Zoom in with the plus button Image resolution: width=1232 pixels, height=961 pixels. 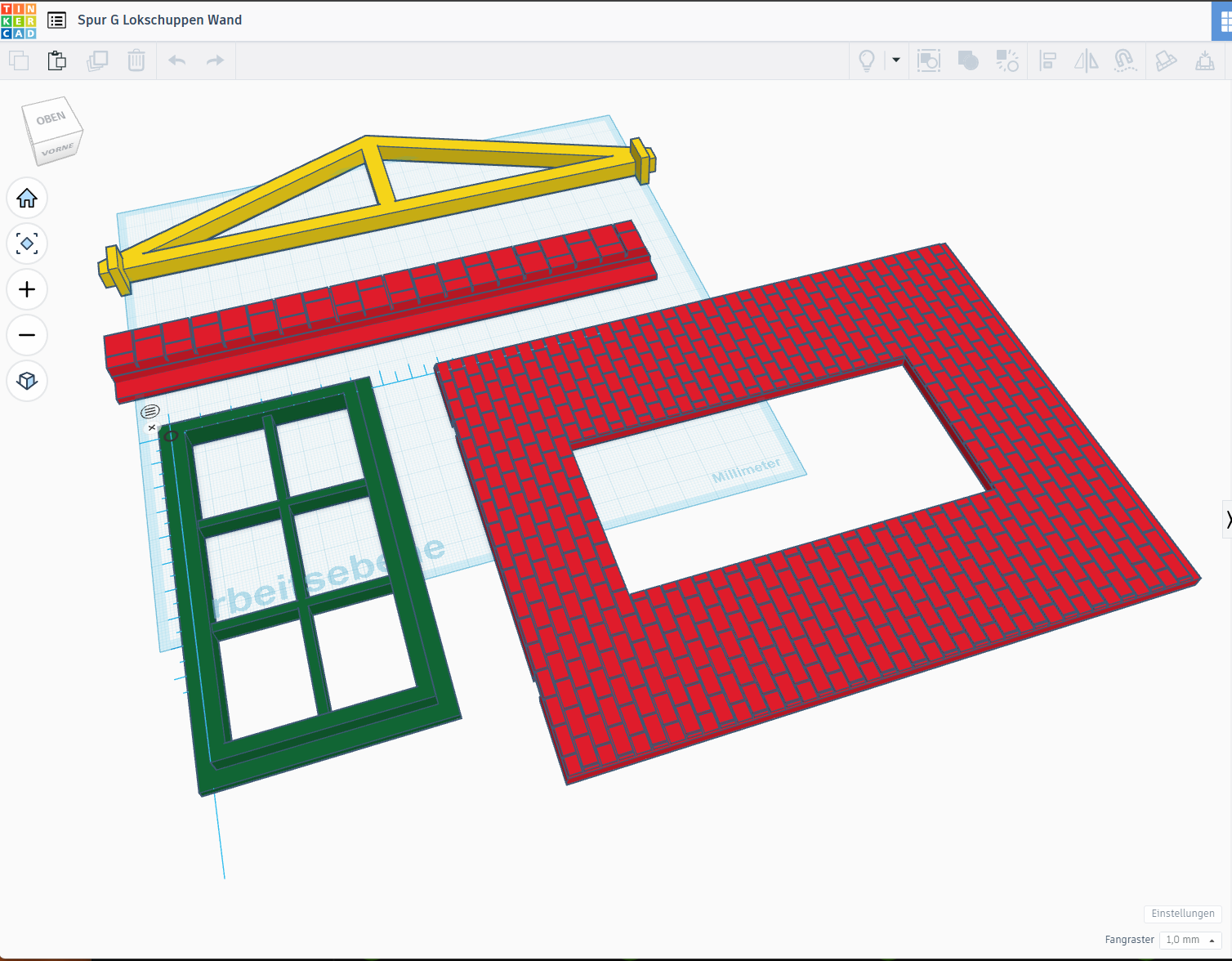click(27, 289)
